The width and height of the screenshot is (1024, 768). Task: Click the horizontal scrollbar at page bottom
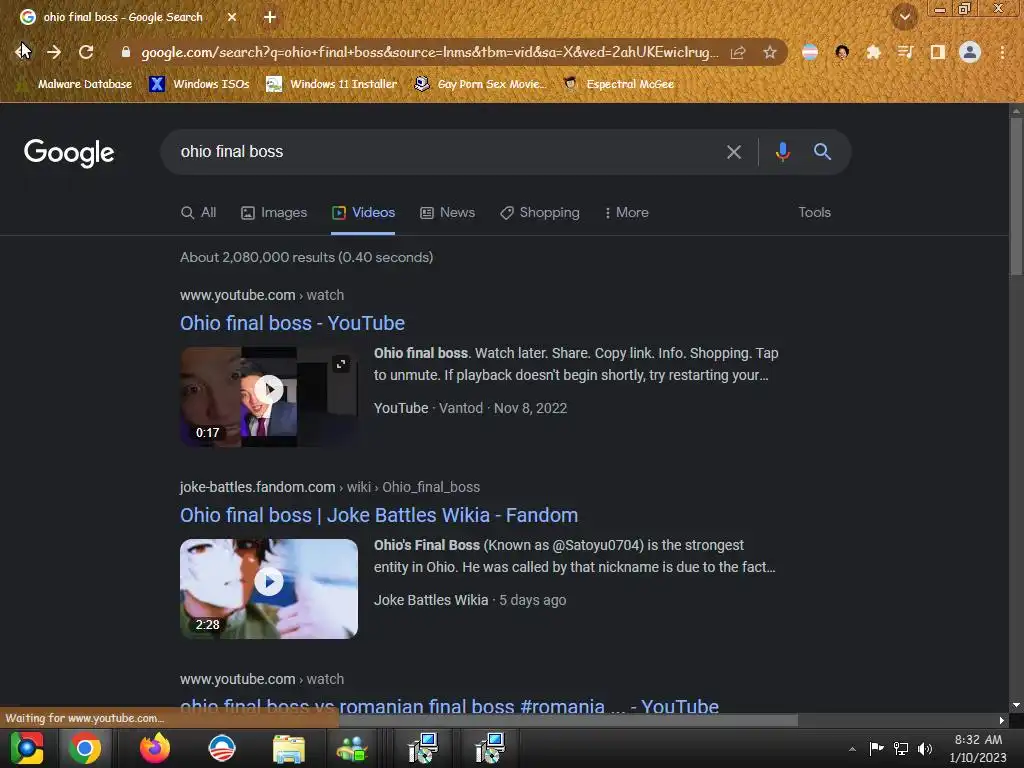[x=568, y=720]
